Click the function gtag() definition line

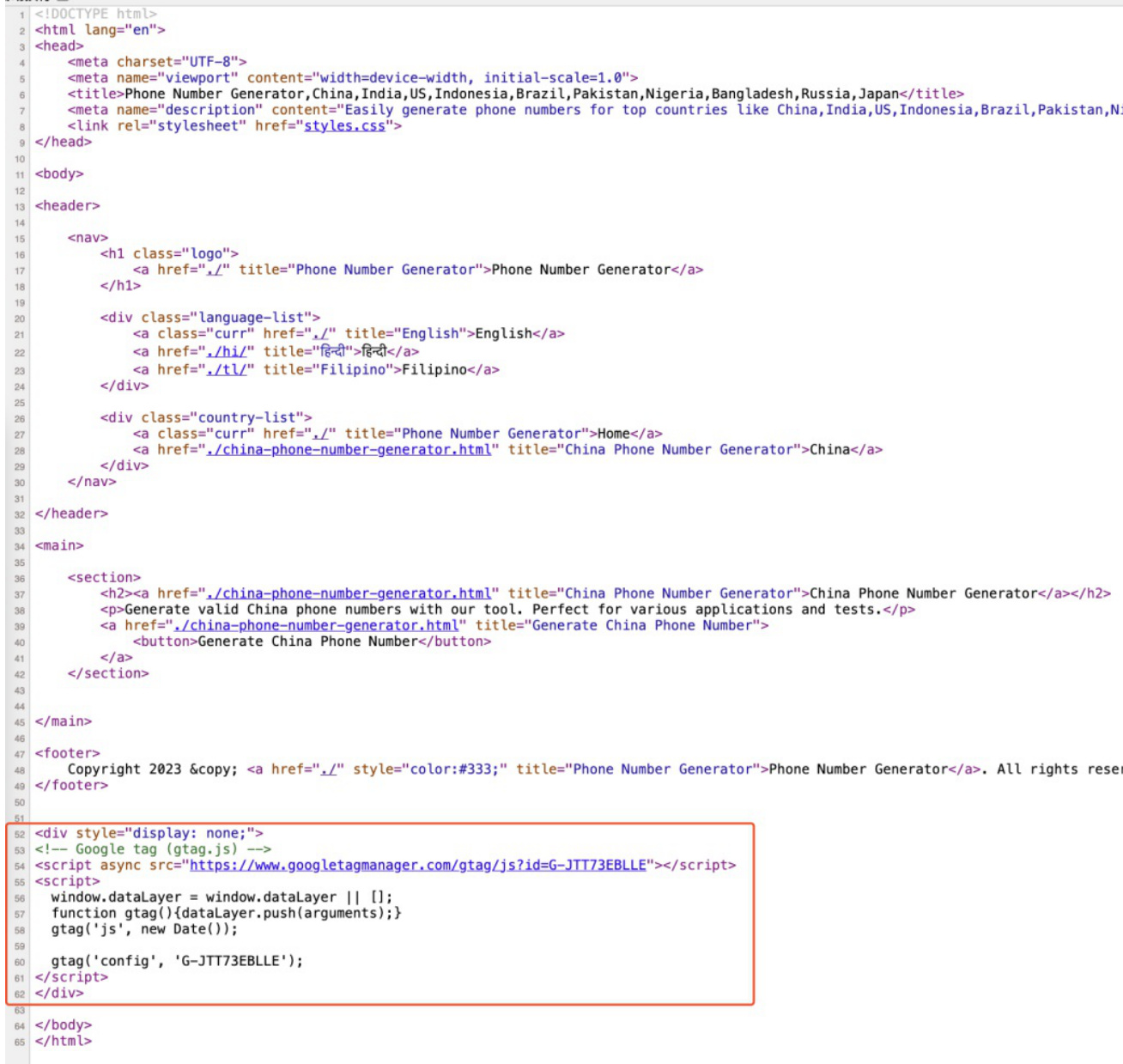point(227,913)
